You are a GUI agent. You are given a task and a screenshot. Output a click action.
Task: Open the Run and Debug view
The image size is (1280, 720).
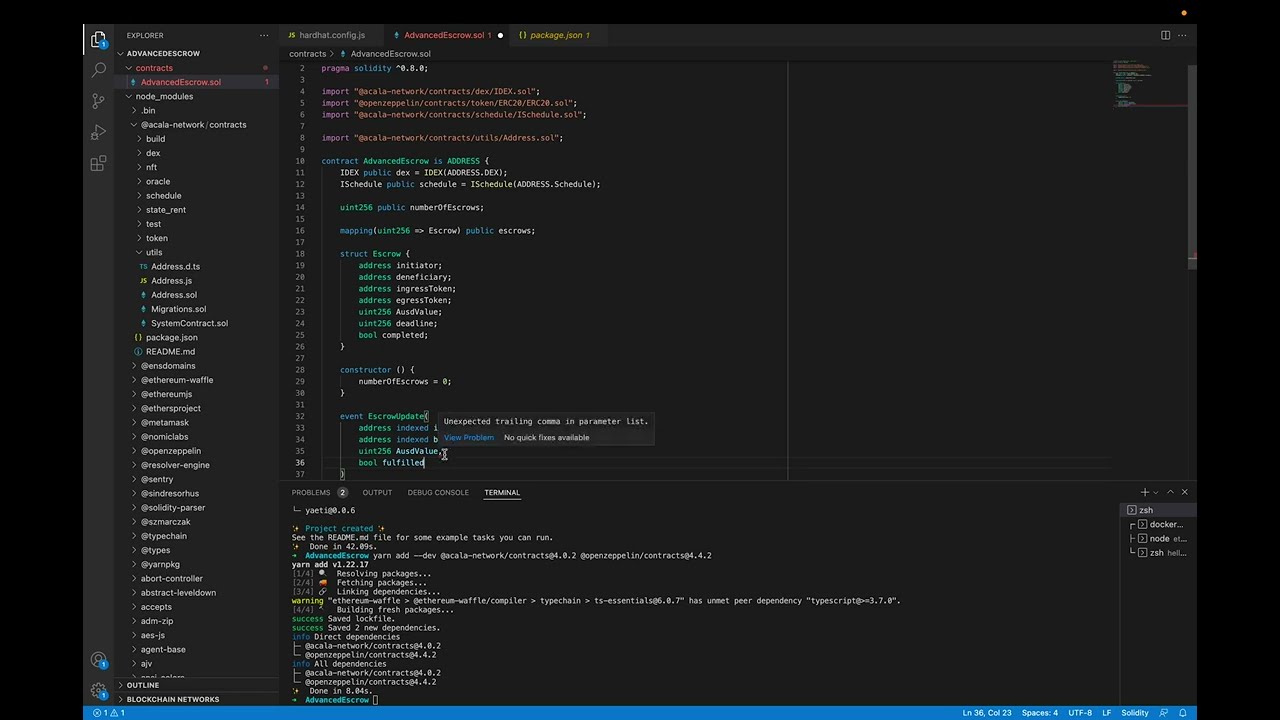coord(98,132)
